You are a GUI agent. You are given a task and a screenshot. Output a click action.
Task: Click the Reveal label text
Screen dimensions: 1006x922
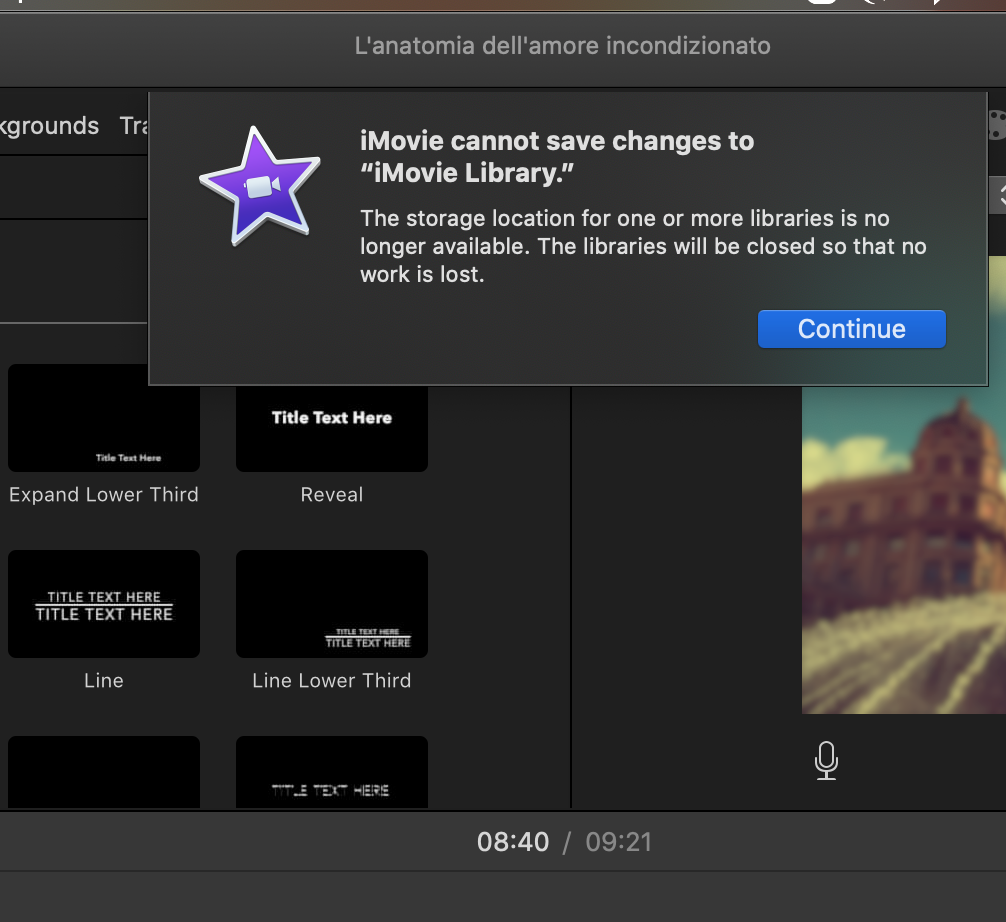point(332,495)
